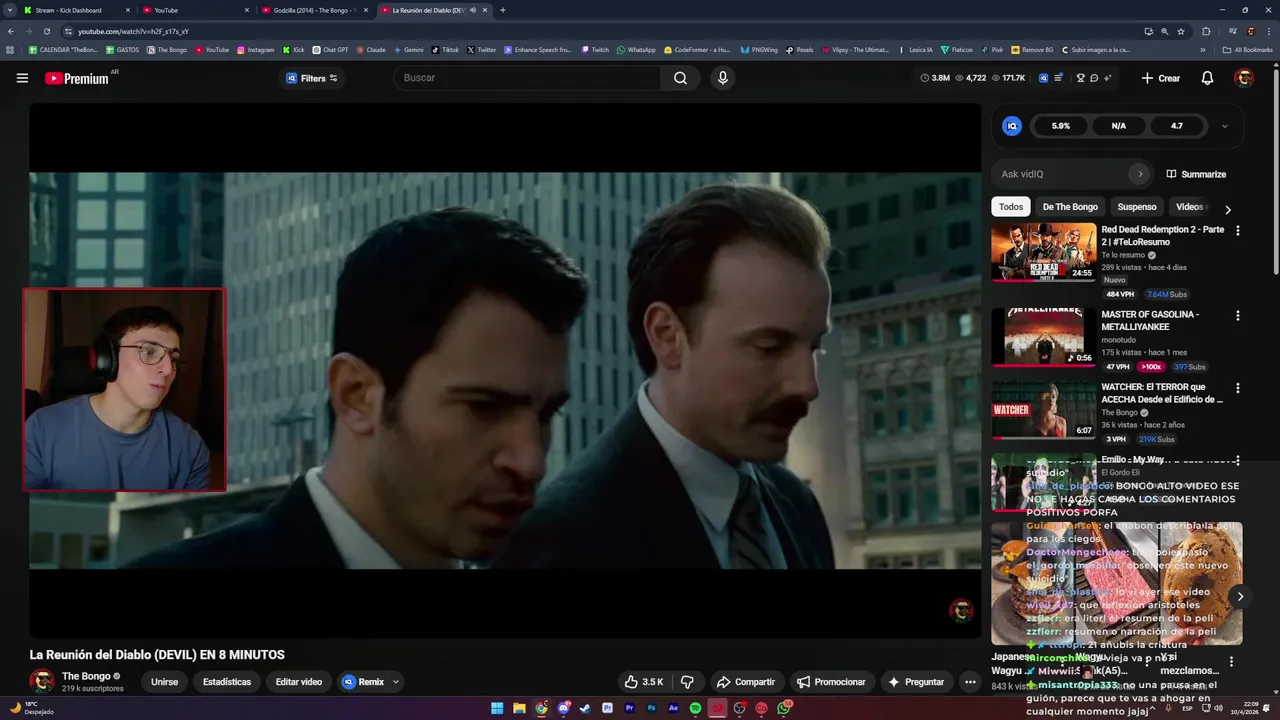Screen dimensions: 1280x720
Task: Open options for WATCHER video
Action: 1238,388
